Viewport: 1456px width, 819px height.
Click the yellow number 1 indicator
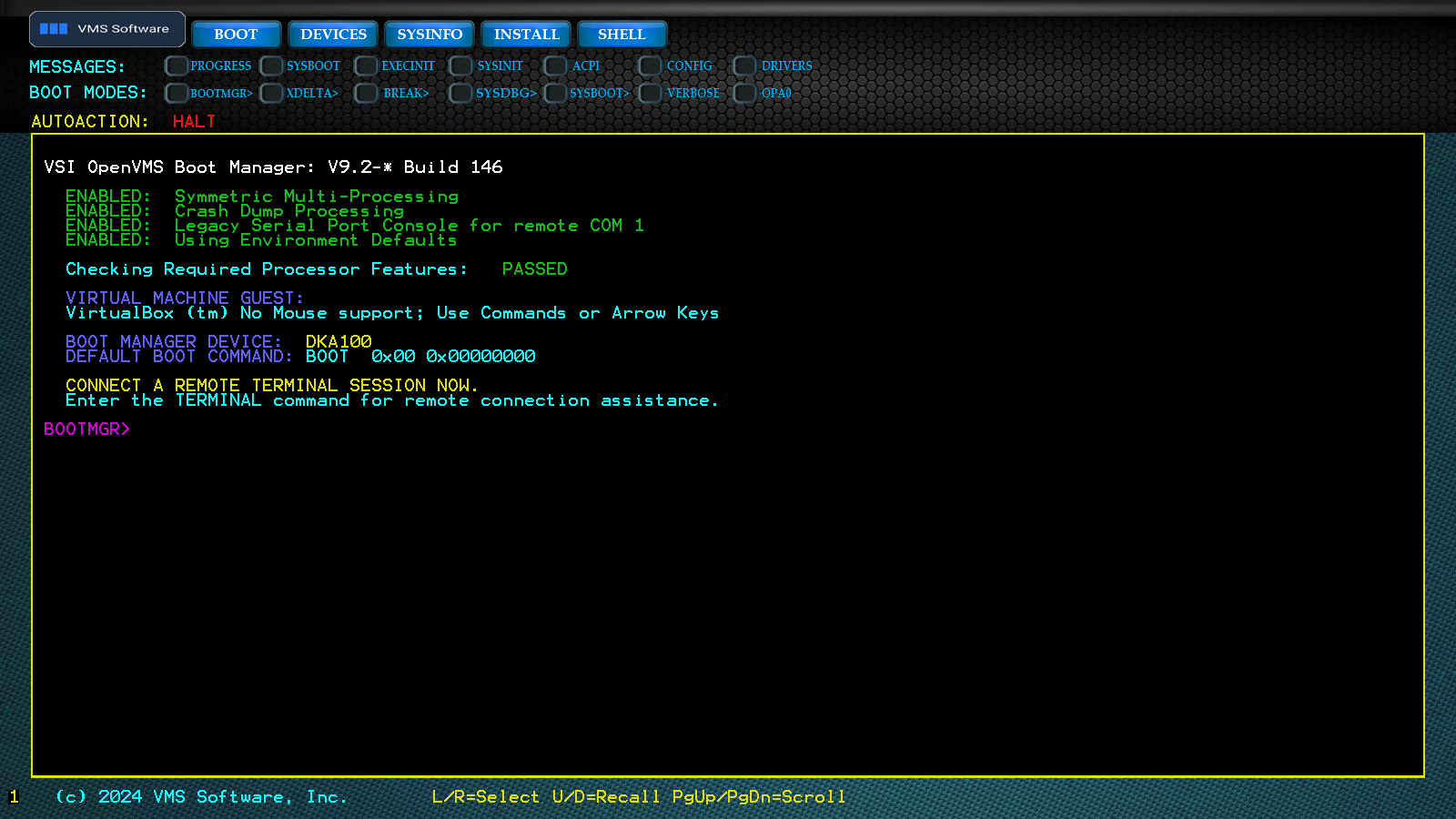14,797
